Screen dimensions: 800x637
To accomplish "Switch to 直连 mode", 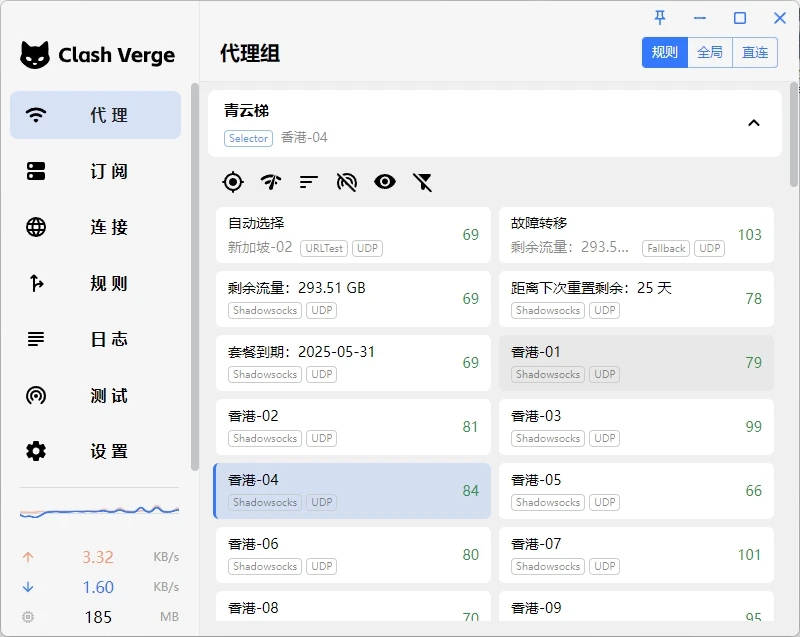I will point(755,53).
